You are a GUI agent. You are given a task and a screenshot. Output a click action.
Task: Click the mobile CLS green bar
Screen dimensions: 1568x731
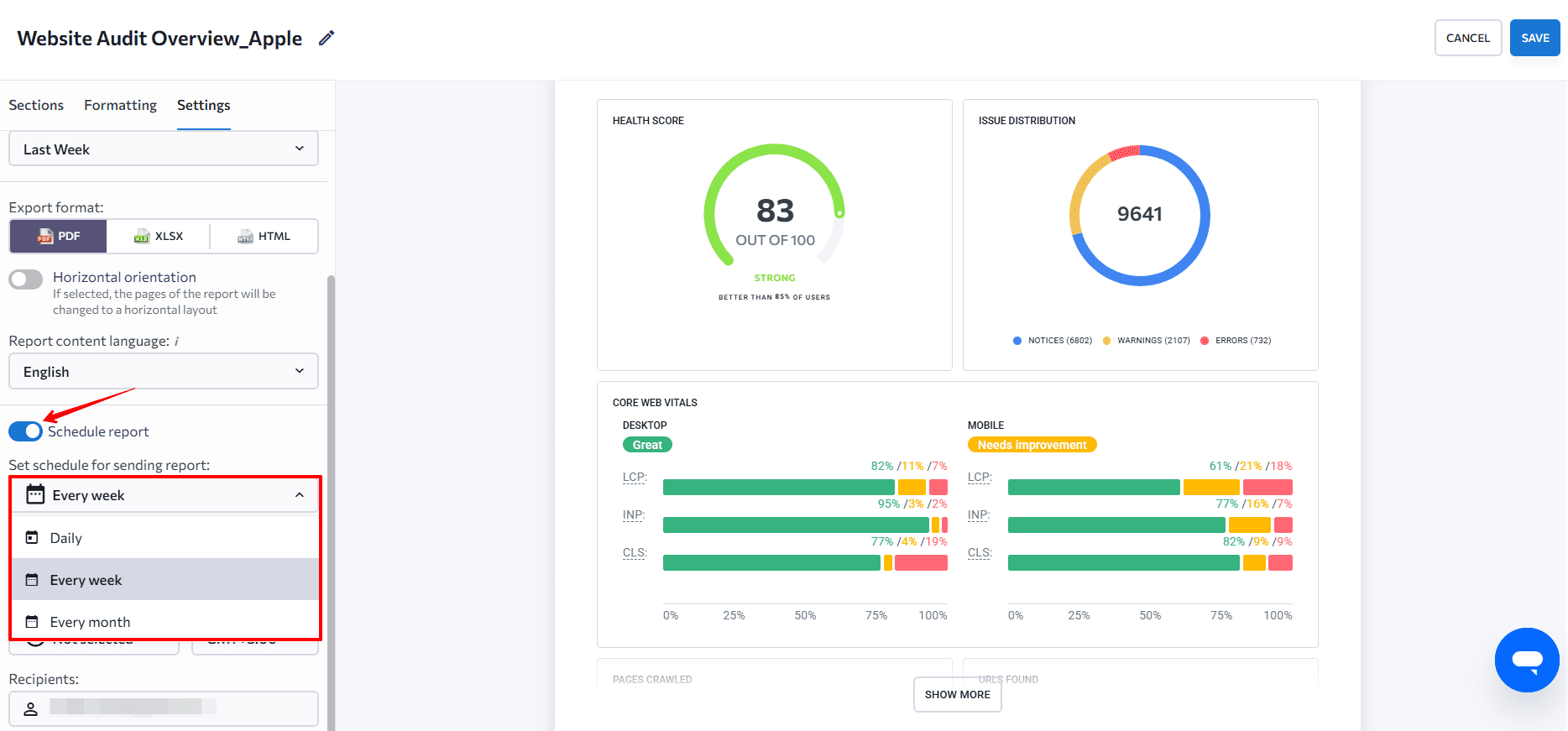point(1124,562)
